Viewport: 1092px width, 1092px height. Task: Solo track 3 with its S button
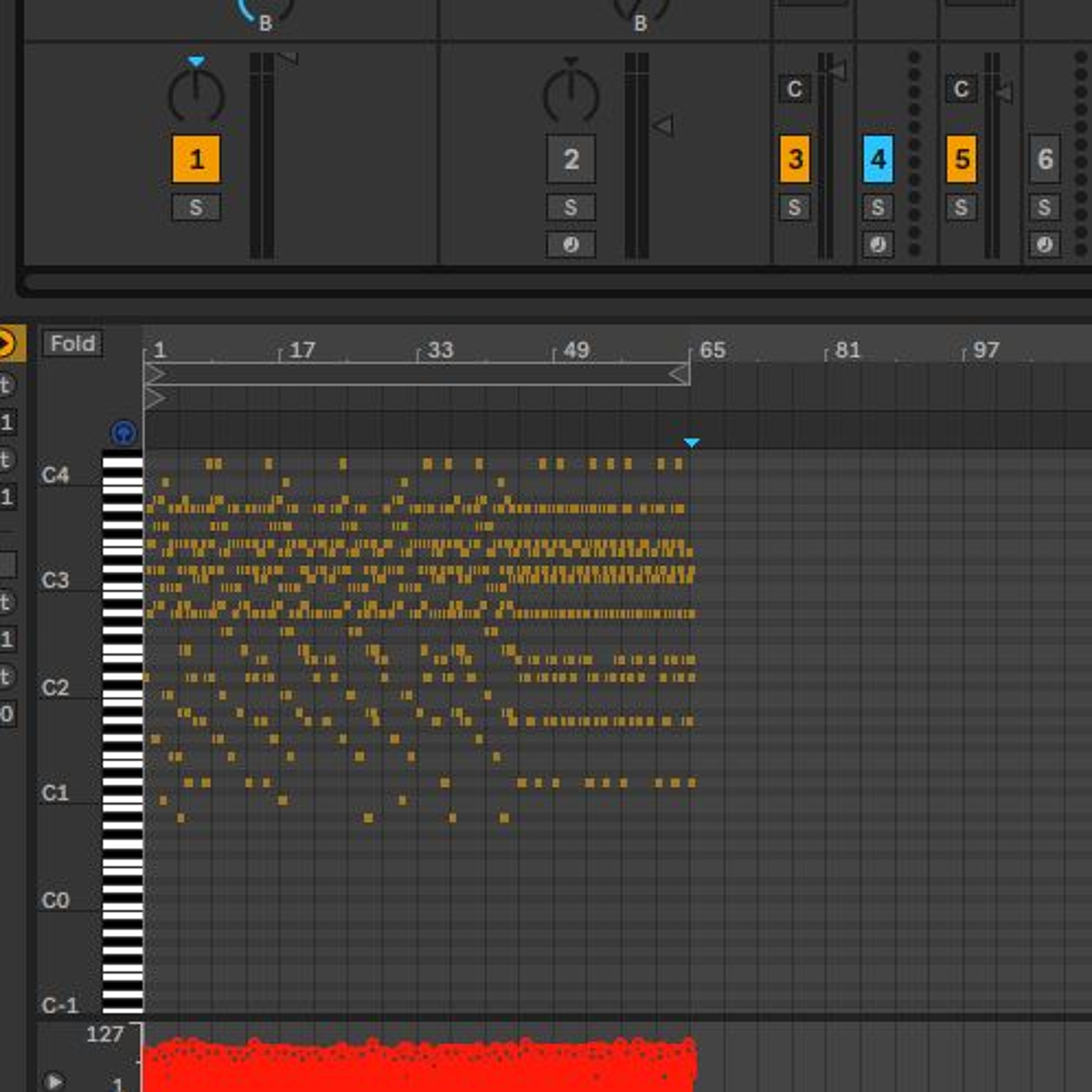pyautogui.click(x=794, y=207)
